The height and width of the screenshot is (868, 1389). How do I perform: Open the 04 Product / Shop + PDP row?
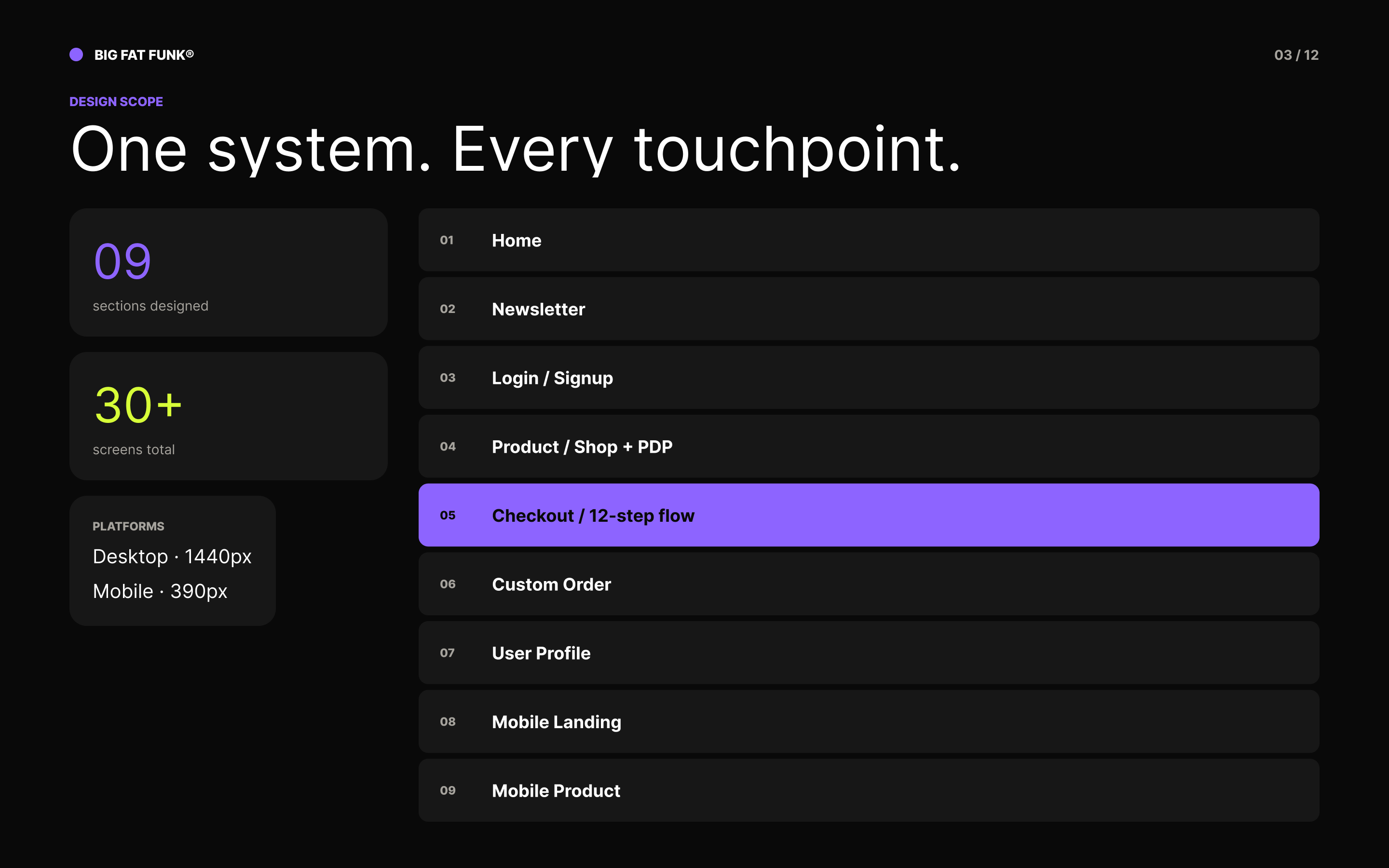tap(869, 447)
